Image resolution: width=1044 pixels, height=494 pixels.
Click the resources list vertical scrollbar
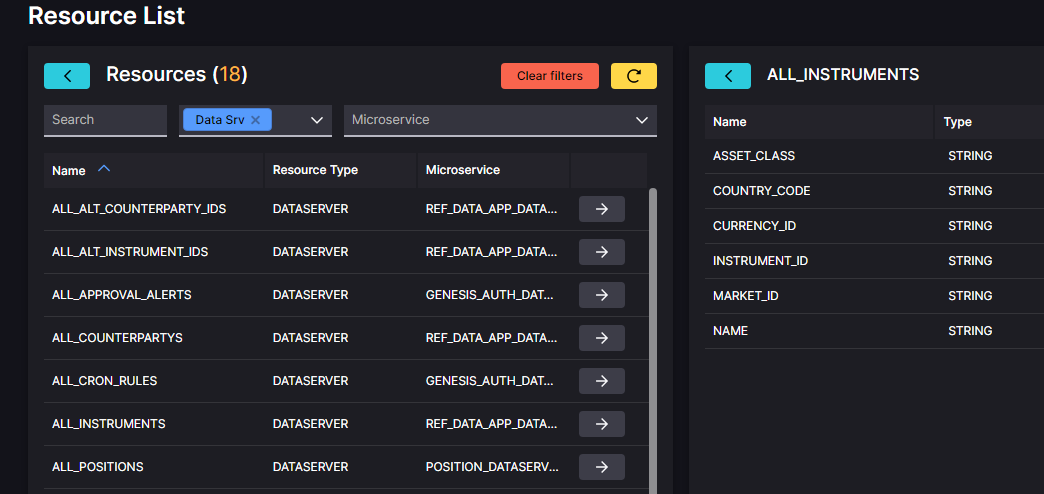pyautogui.click(x=652, y=340)
